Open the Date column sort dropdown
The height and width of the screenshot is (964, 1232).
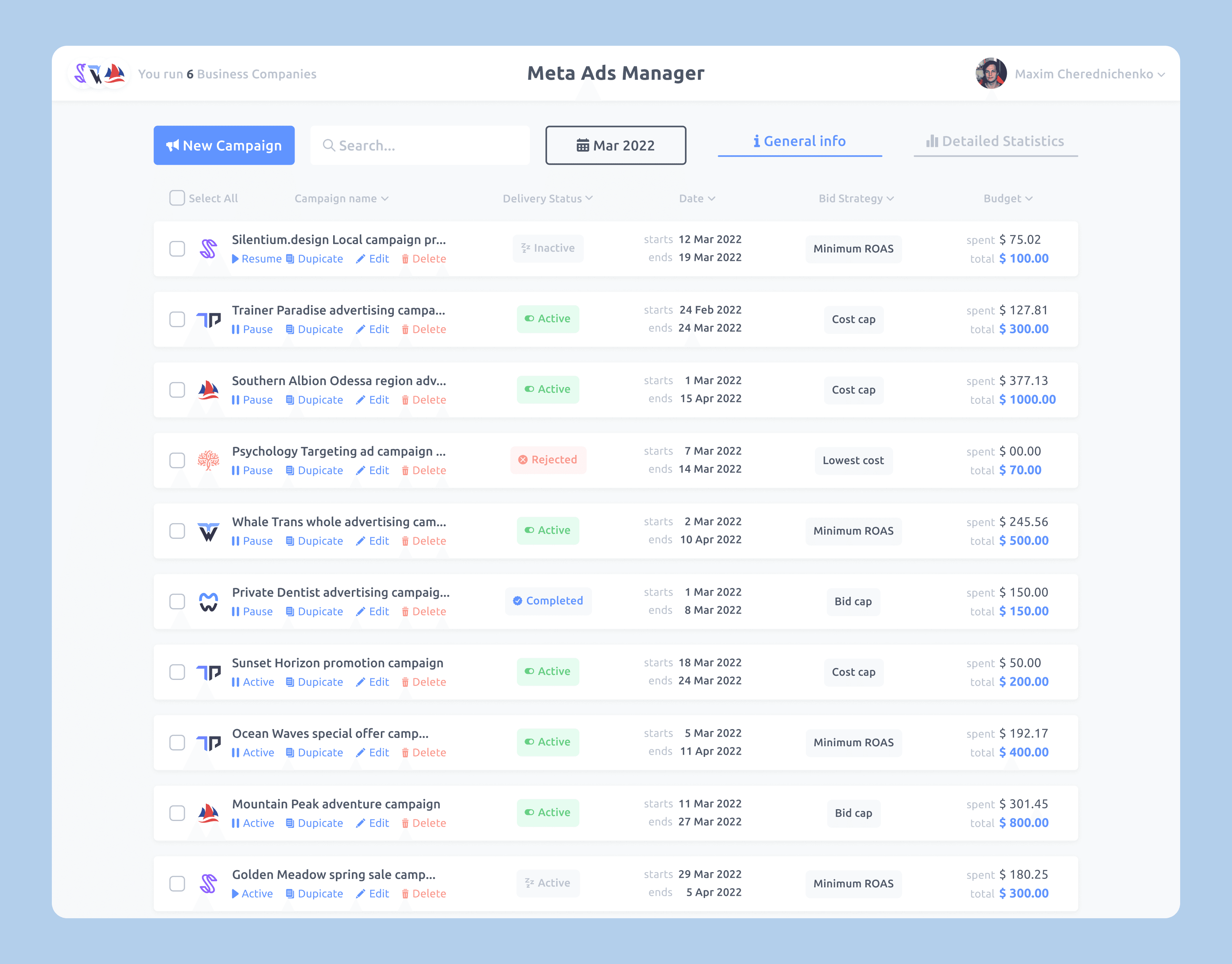tap(697, 198)
